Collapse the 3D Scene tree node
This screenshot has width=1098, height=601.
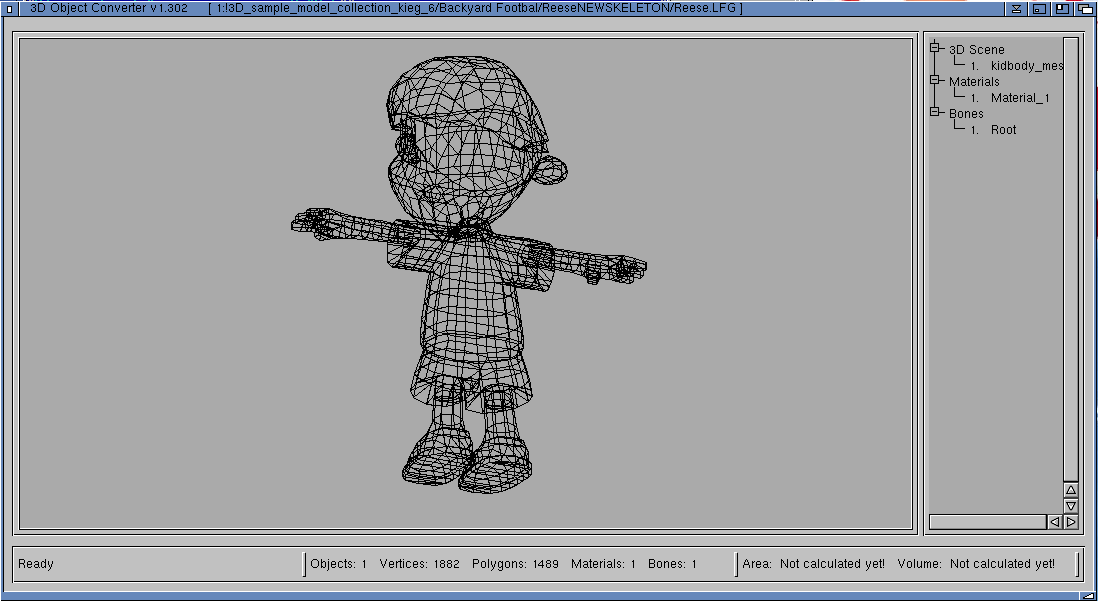point(935,48)
